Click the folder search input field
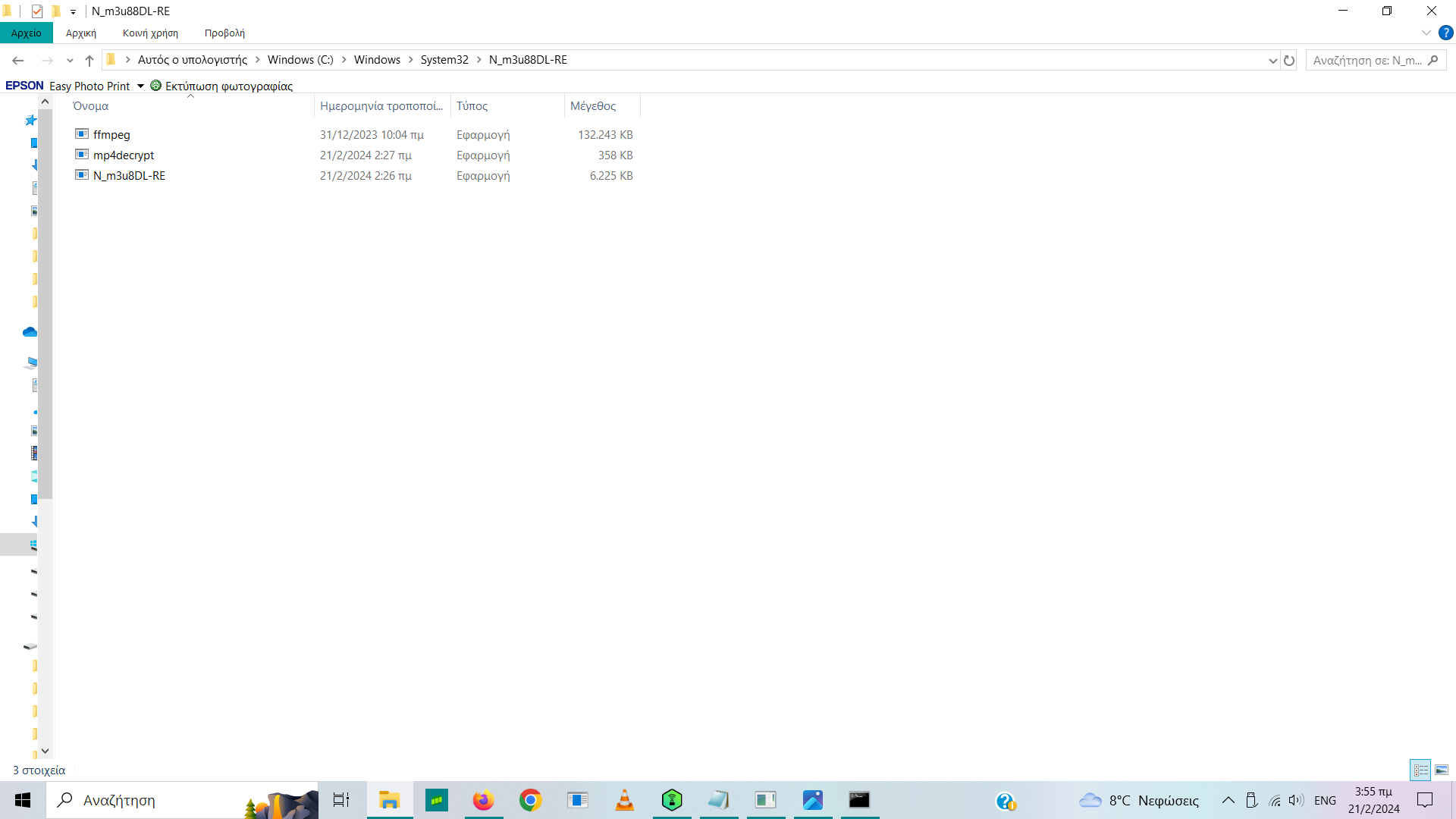The image size is (1456, 819). (x=1367, y=60)
